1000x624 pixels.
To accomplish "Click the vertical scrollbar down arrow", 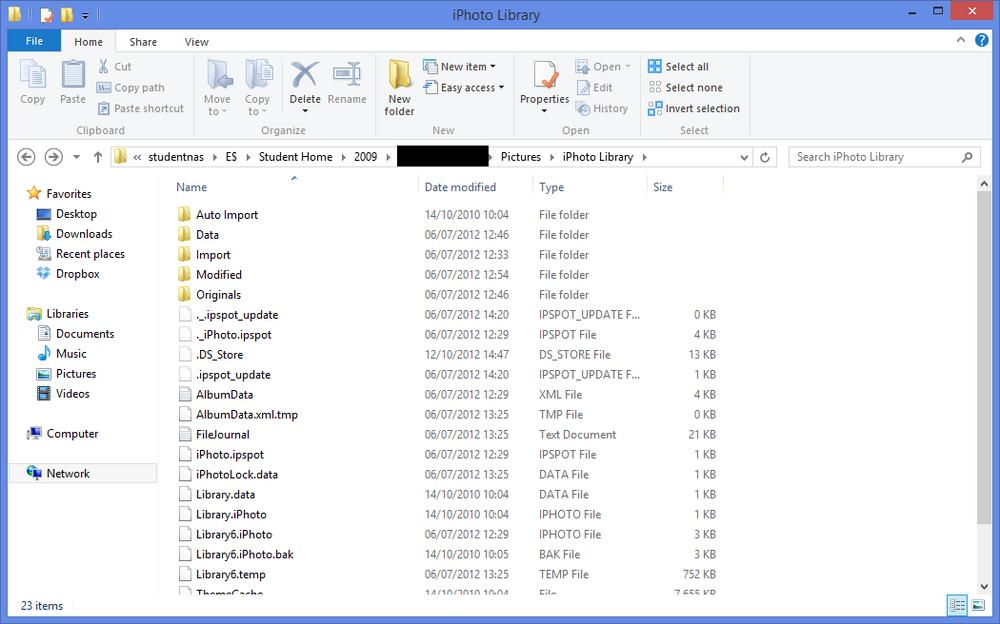I will 983,586.
